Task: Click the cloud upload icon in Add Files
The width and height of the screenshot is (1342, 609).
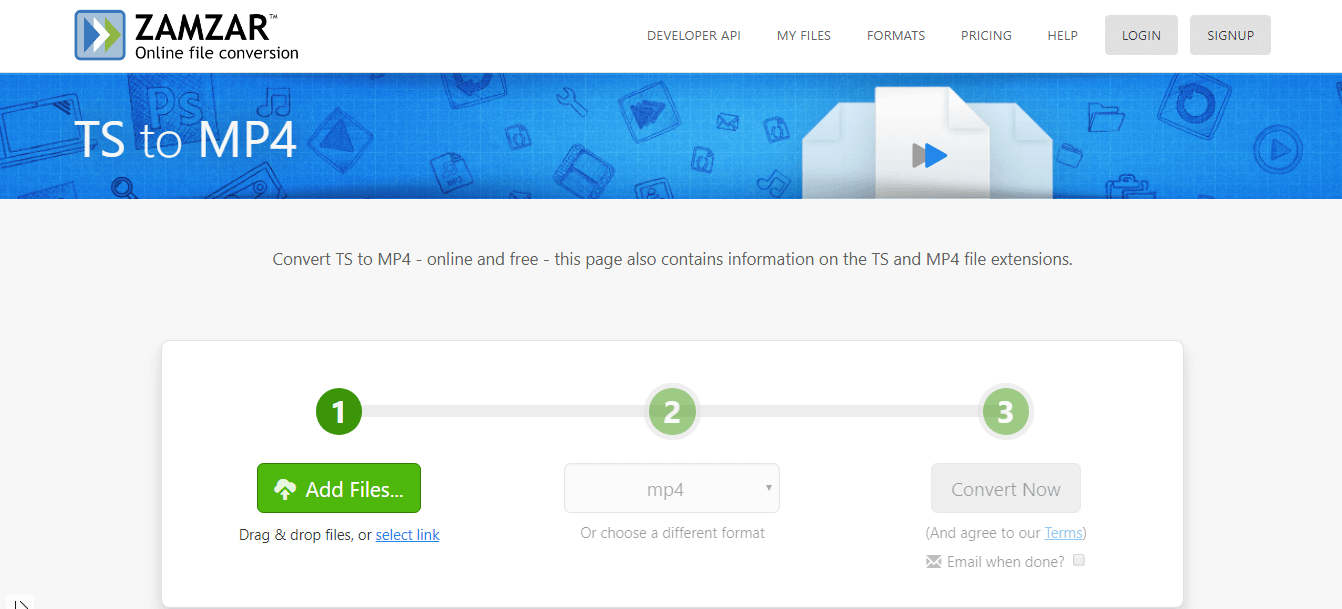Action: point(285,489)
